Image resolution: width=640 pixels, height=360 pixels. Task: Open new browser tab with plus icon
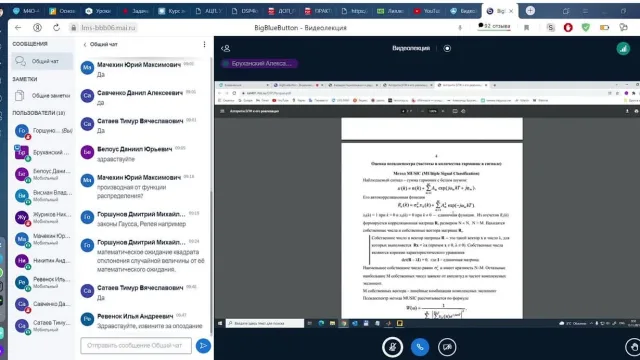click(530, 11)
